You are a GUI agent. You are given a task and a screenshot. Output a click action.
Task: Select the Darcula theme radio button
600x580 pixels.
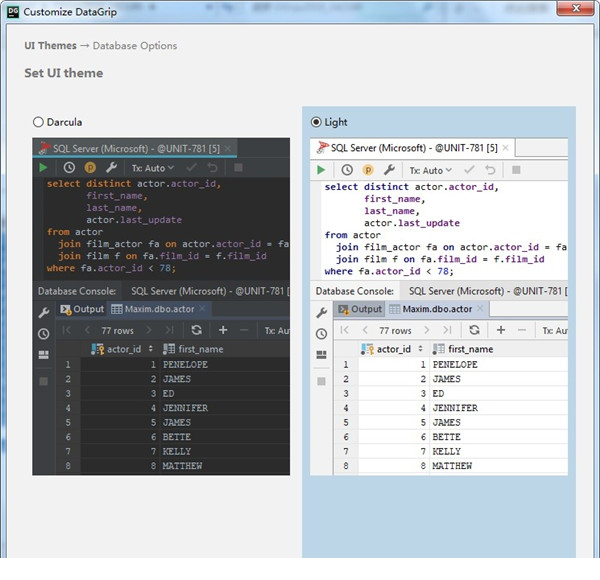38,122
